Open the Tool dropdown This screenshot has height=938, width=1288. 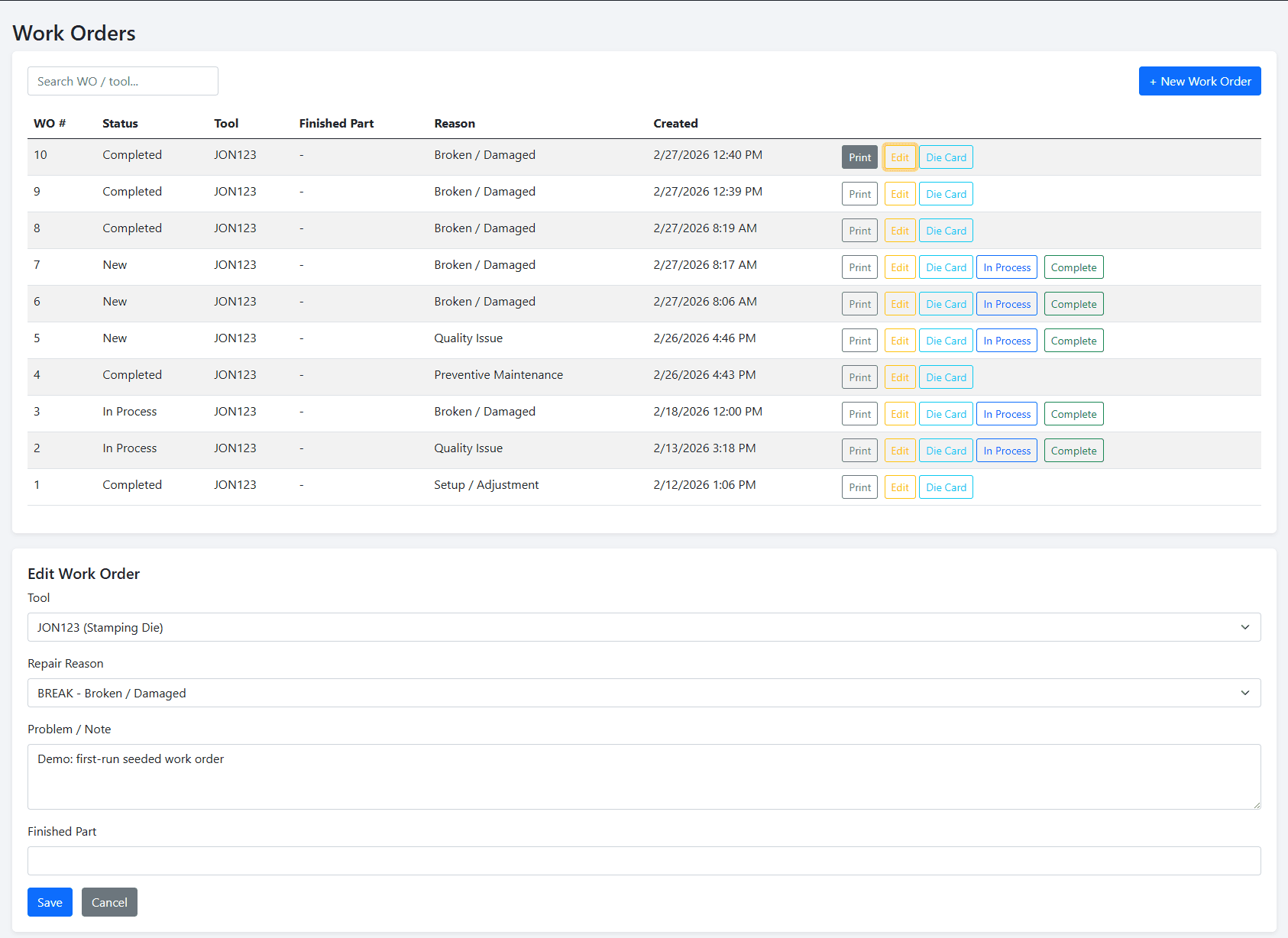coord(644,627)
